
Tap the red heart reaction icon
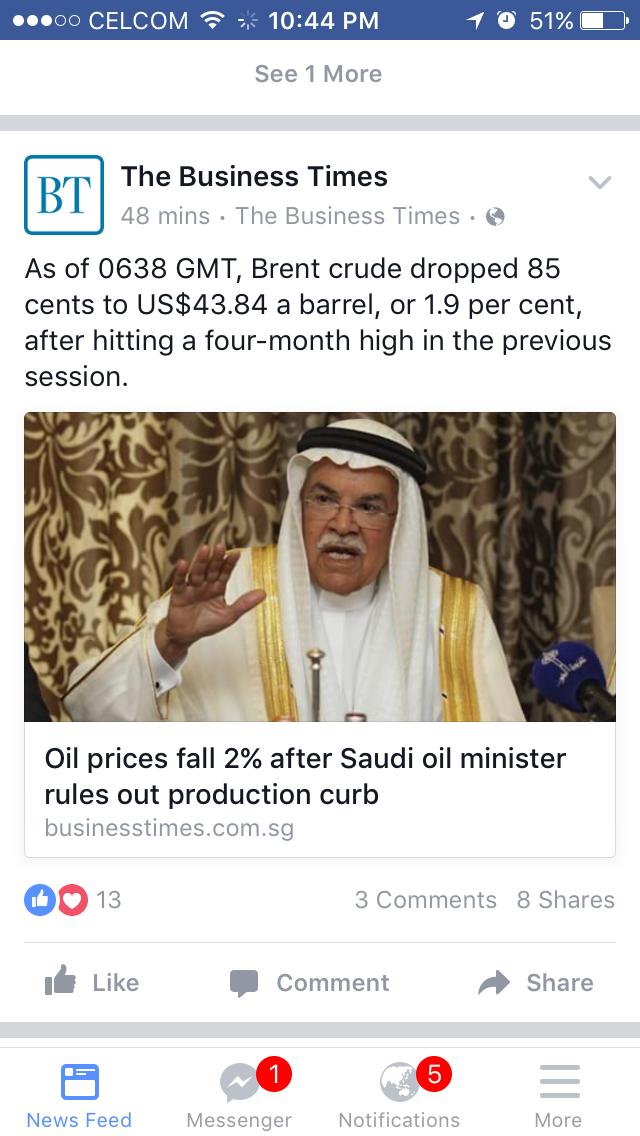(72, 900)
